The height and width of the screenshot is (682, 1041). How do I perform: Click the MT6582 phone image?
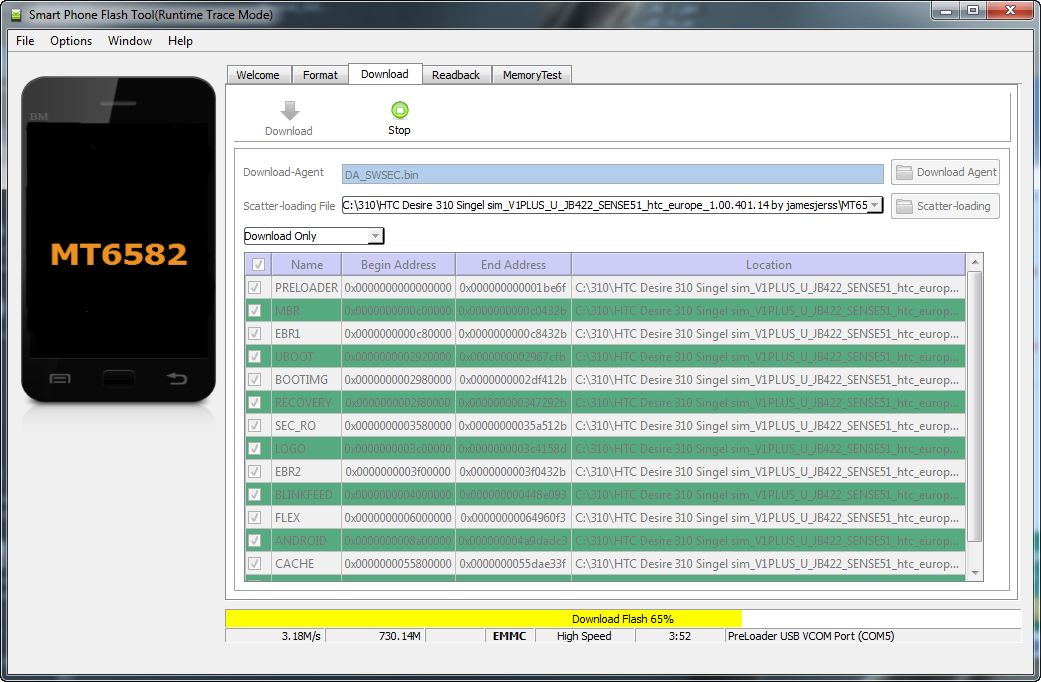point(119,239)
